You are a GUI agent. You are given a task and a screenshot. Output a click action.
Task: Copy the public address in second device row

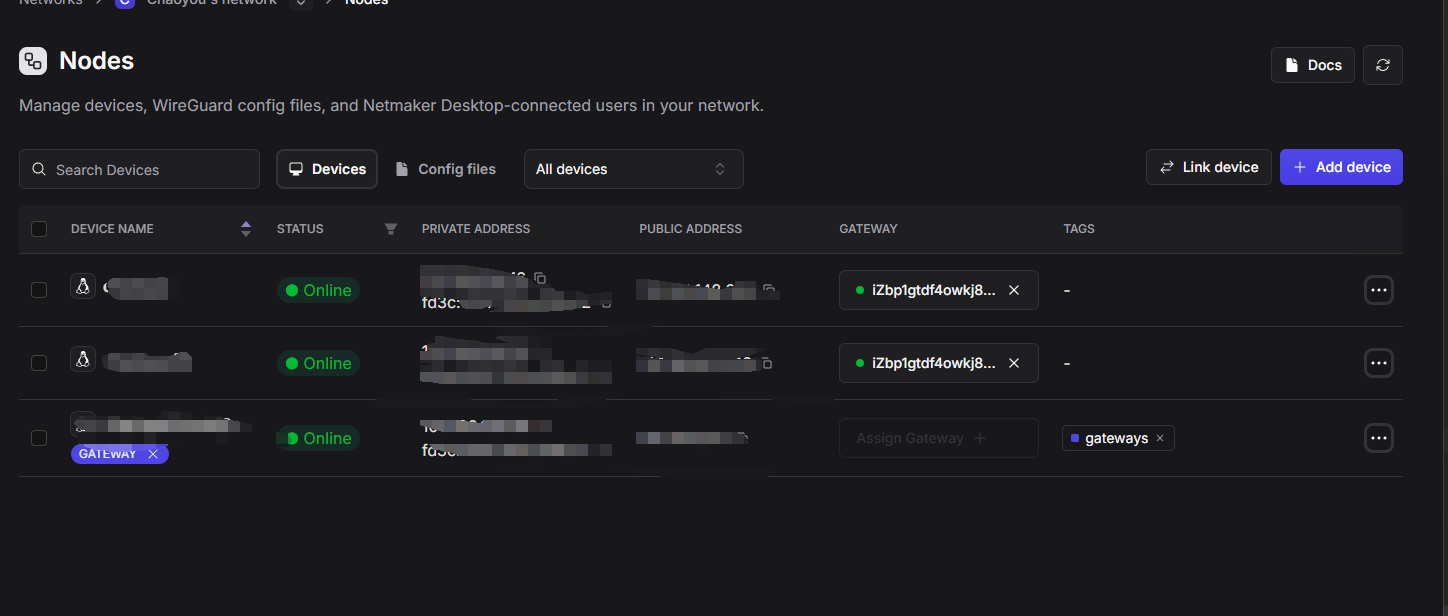(766, 363)
